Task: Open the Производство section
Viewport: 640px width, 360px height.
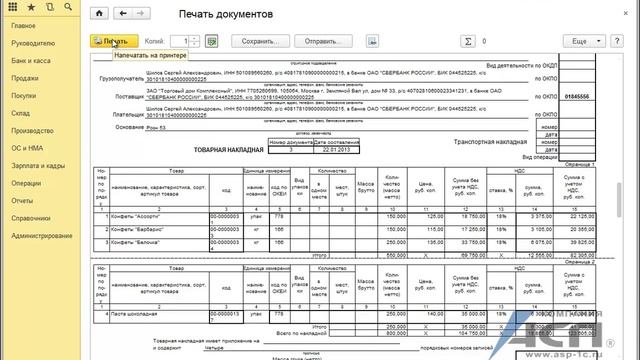Action: [33, 131]
